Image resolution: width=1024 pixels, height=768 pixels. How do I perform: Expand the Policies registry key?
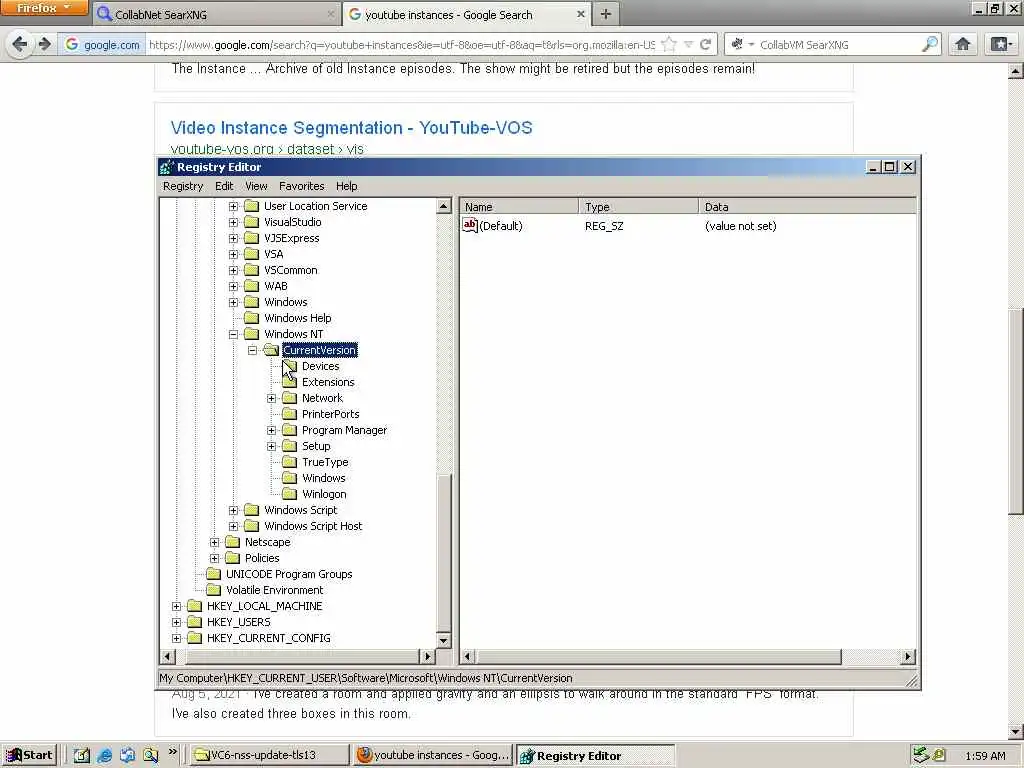[x=214, y=558]
